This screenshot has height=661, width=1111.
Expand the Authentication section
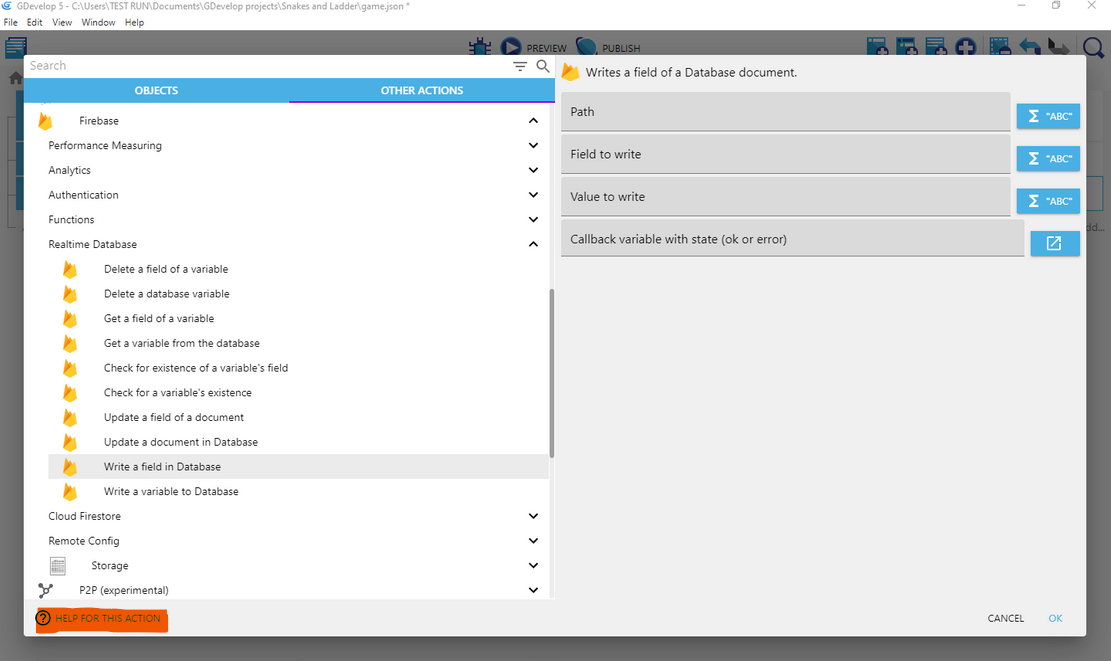[x=534, y=195]
